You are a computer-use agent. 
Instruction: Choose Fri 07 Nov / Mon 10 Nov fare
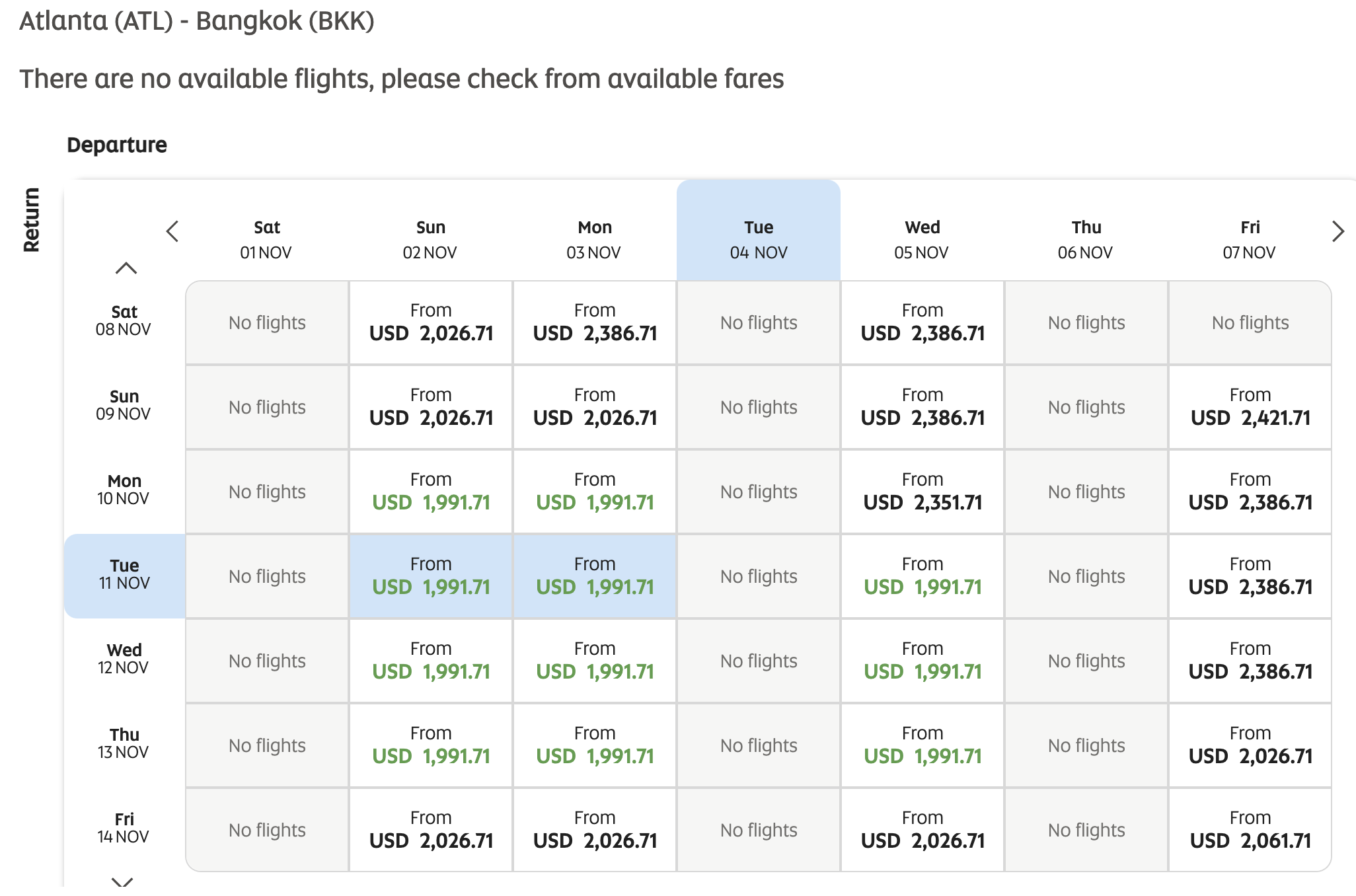tap(1250, 492)
